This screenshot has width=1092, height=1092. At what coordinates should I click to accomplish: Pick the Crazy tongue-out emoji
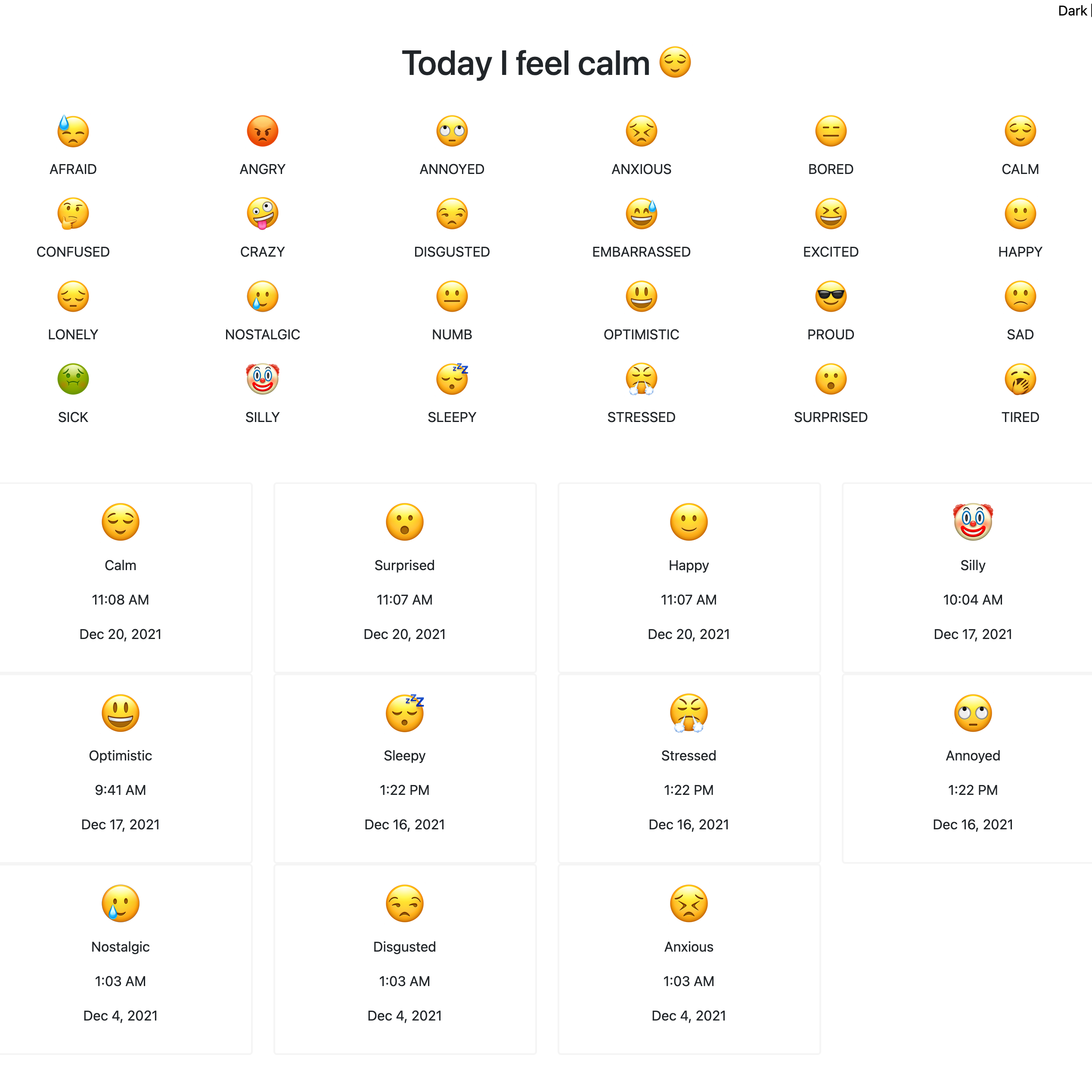click(262, 214)
